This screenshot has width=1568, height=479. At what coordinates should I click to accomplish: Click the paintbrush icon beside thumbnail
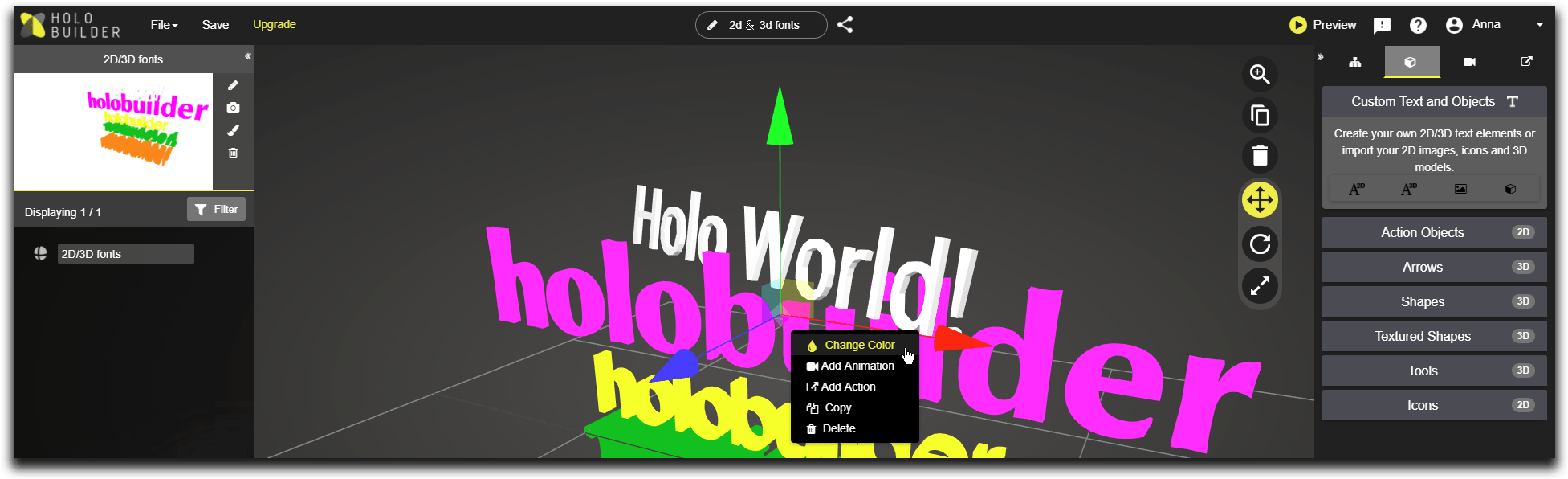point(233,130)
